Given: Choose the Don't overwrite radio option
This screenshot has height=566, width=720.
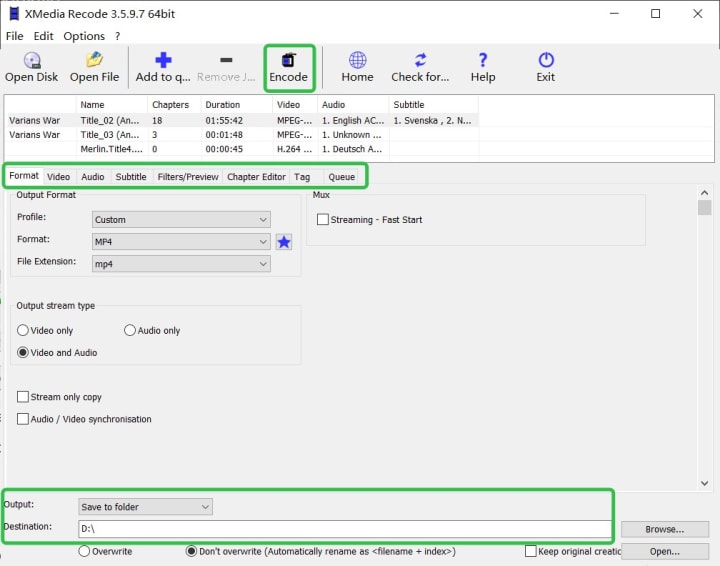Looking at the screenshot, I should pos(191,551).
